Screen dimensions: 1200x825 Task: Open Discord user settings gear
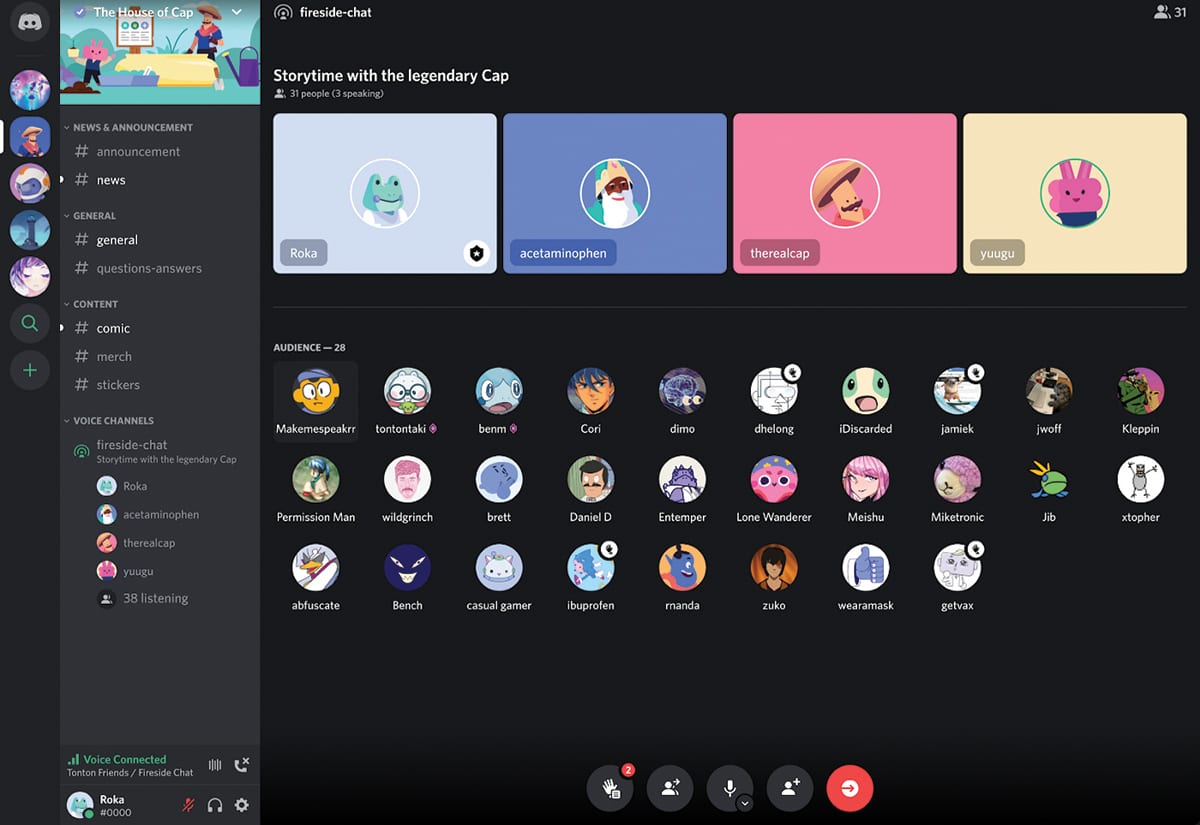pyautogui.click(x=241, y=805)
